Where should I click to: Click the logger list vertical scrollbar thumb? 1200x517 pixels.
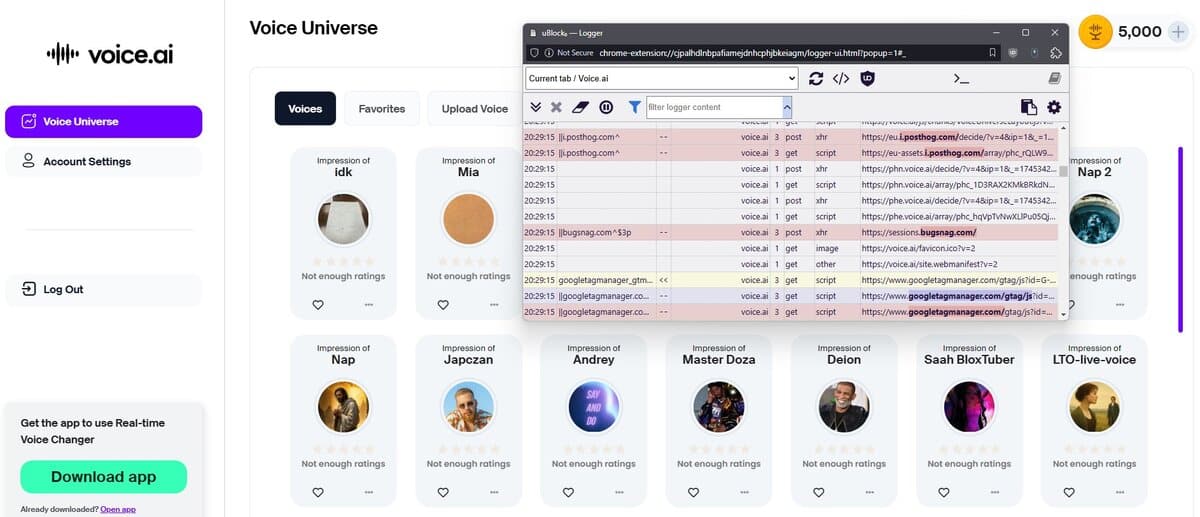[x=1064, y=171]
